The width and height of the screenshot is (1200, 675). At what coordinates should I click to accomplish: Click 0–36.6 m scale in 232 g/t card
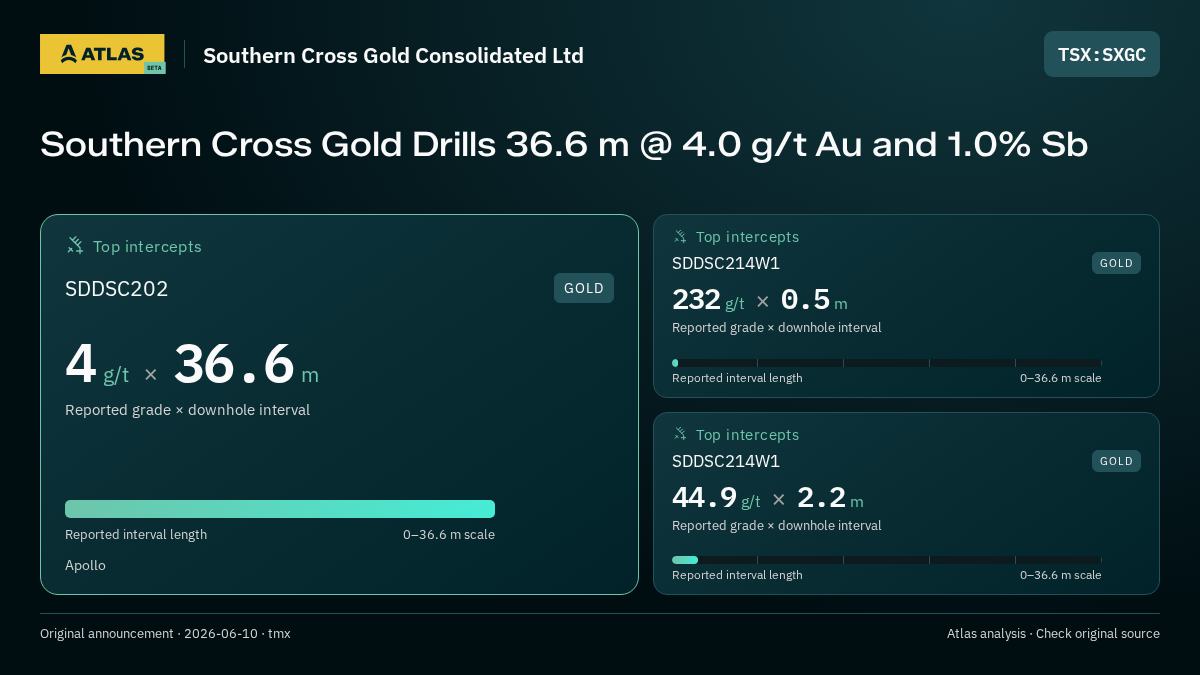(x=1061, y=378)
